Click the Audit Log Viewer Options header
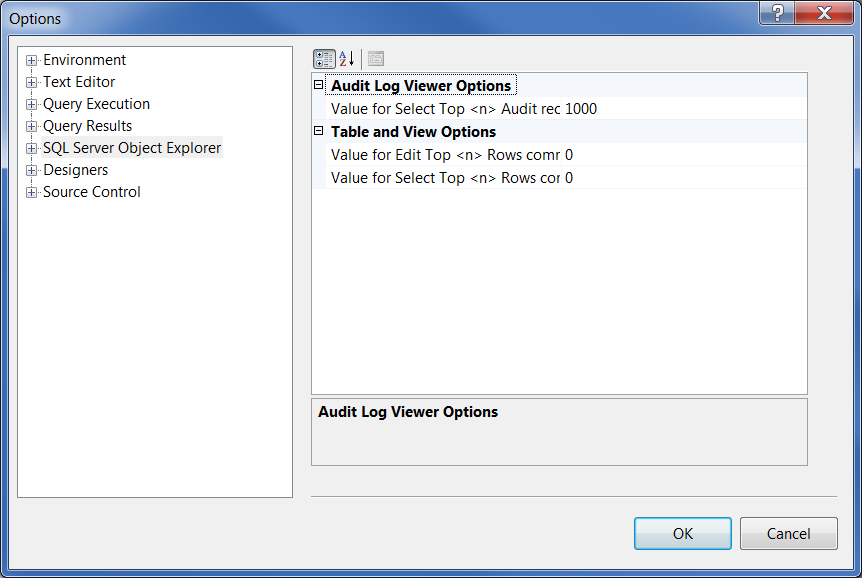 [421, 86]
